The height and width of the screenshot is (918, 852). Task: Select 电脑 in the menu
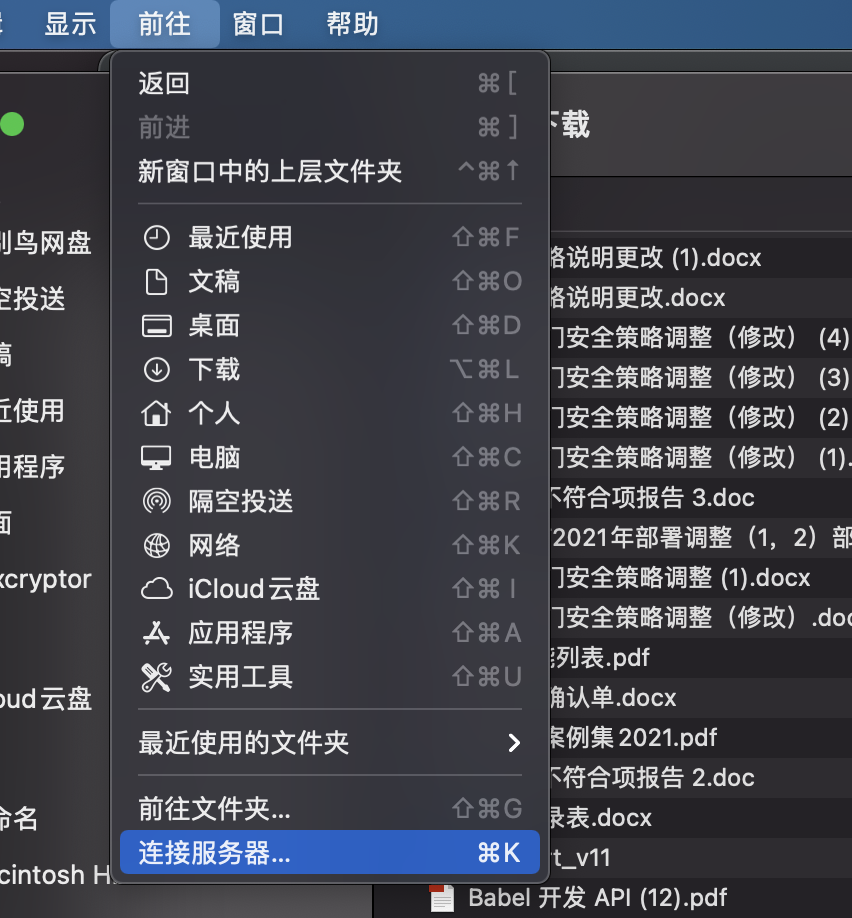point(330,457)
